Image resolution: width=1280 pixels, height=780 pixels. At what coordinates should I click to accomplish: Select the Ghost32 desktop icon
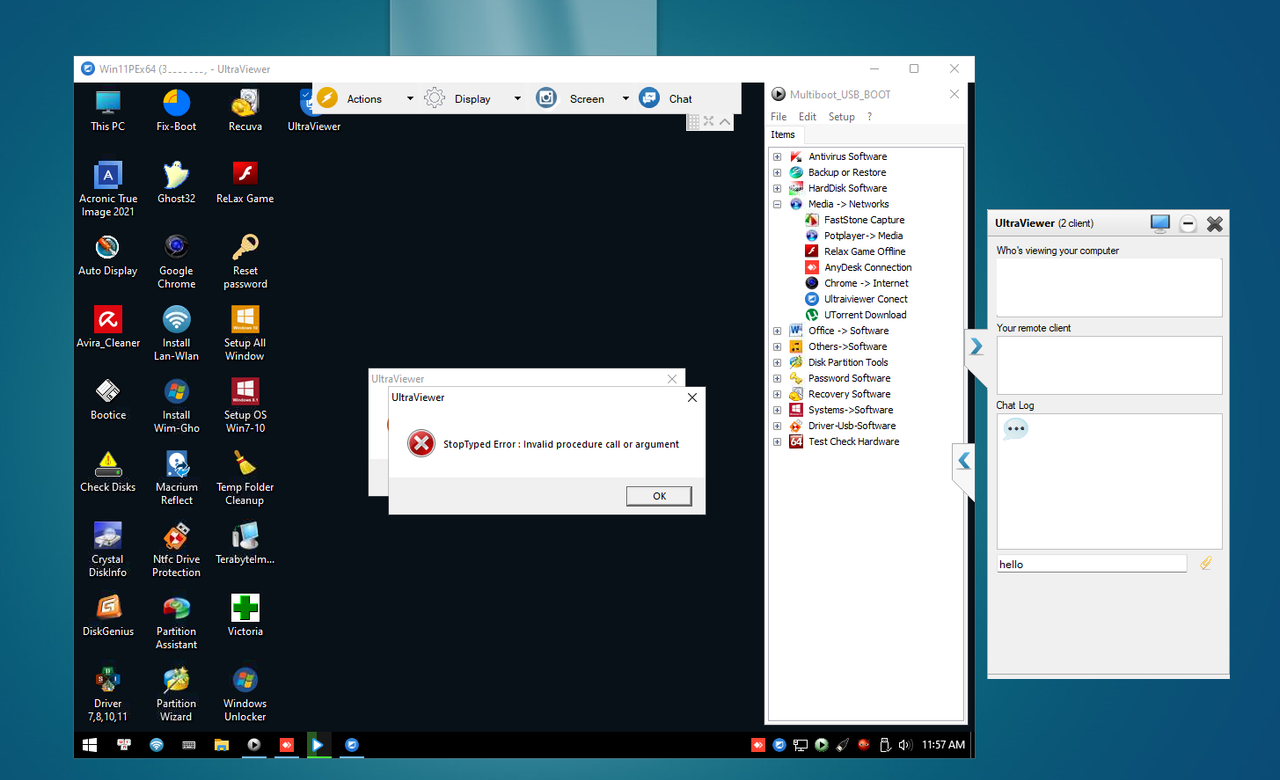coord(176,183)
